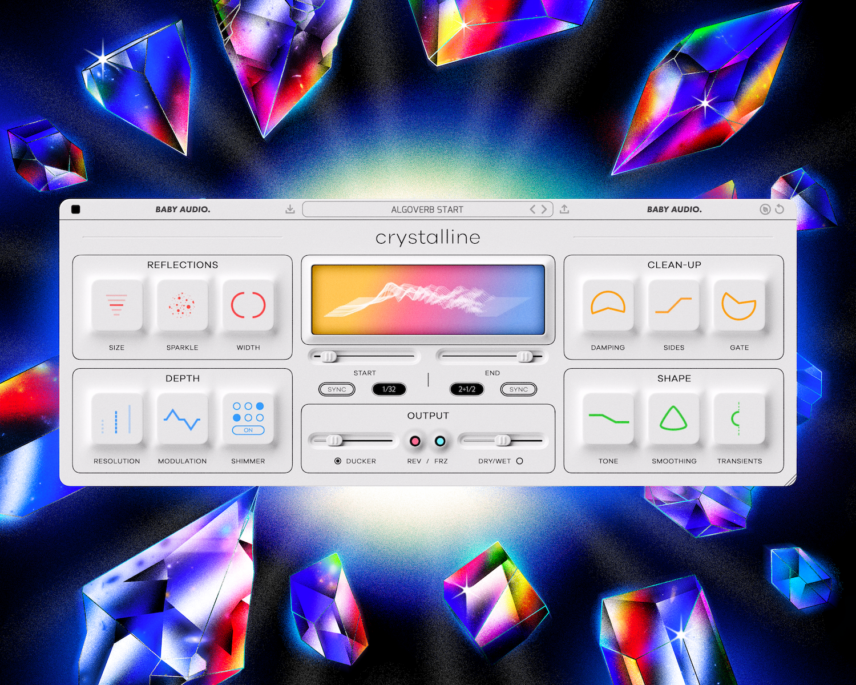The height and width of the screenshot is (685, 856).
Task: Go to the previous preset arrow
Action: (532, 209)
